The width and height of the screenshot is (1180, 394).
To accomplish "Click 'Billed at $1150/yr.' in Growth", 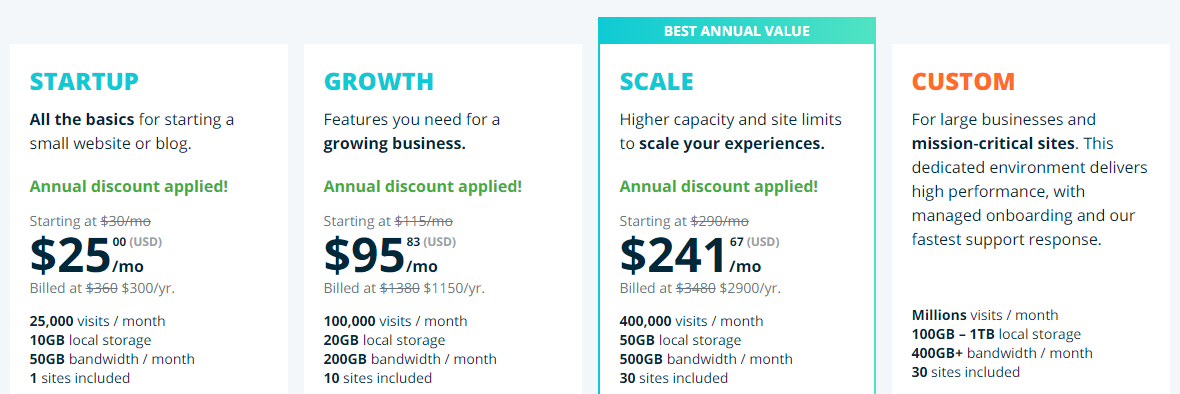I will point(404,289).
